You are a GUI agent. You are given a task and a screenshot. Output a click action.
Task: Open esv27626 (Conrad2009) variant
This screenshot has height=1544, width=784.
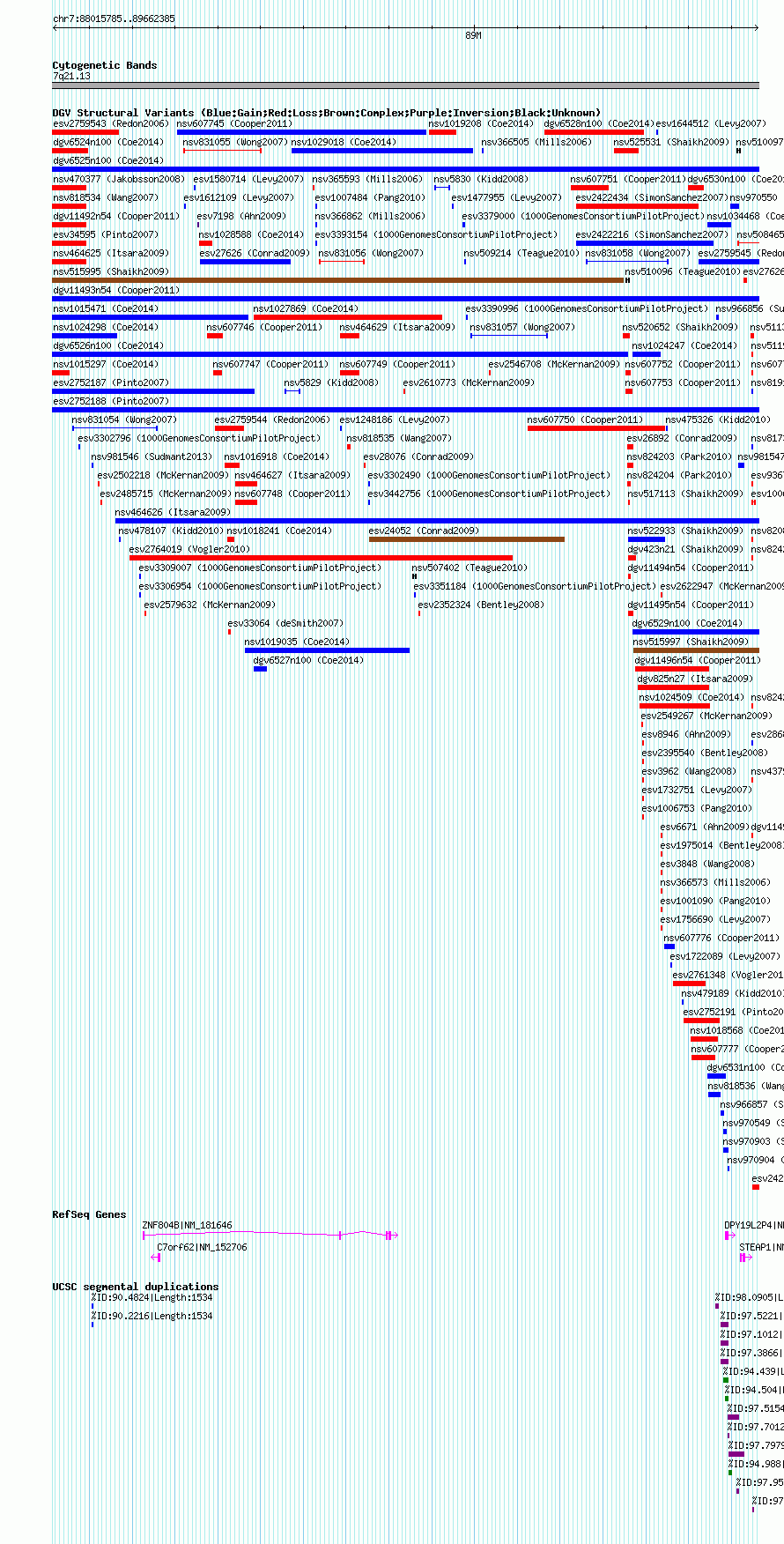(x=255, y=254)
